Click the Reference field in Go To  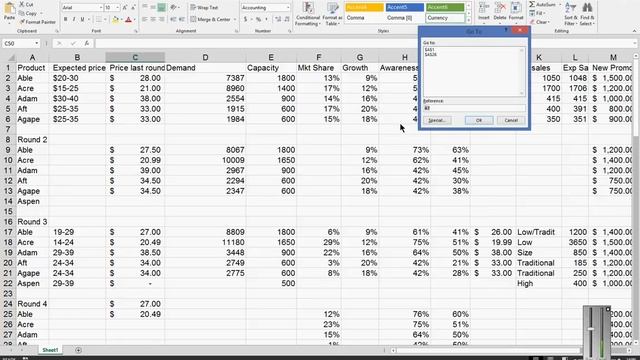[474, 108]
